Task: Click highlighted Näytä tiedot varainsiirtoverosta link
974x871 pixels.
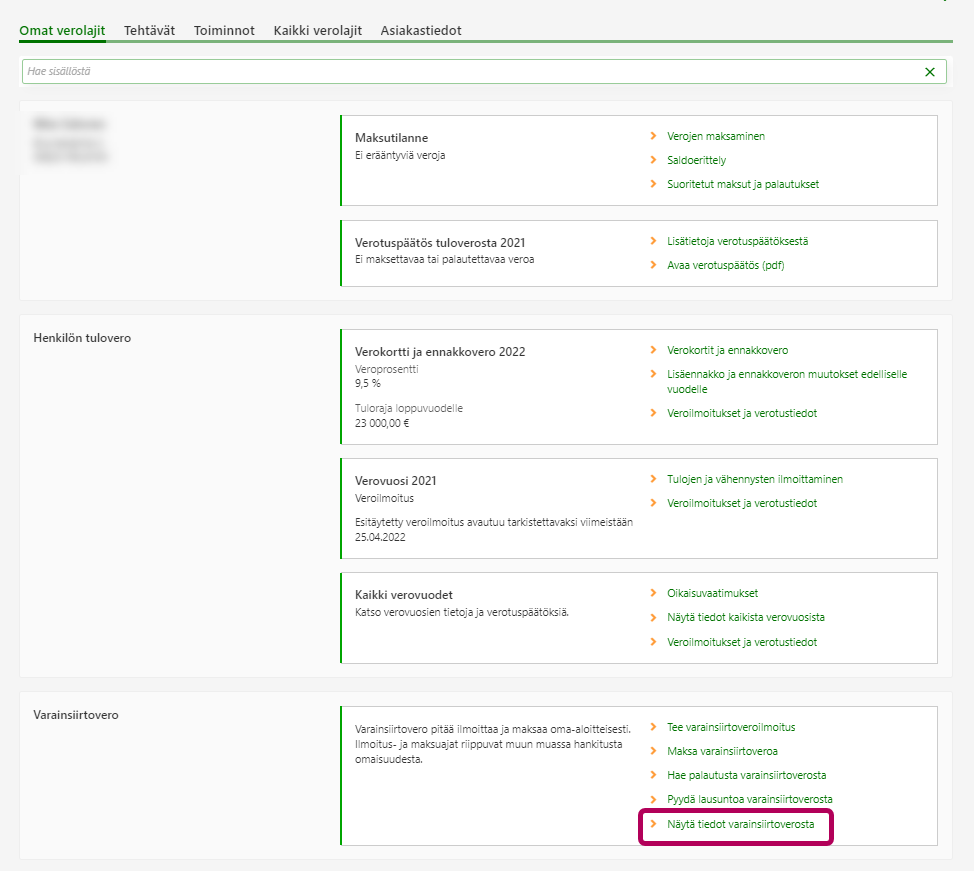Action: [x=740, y=825]
